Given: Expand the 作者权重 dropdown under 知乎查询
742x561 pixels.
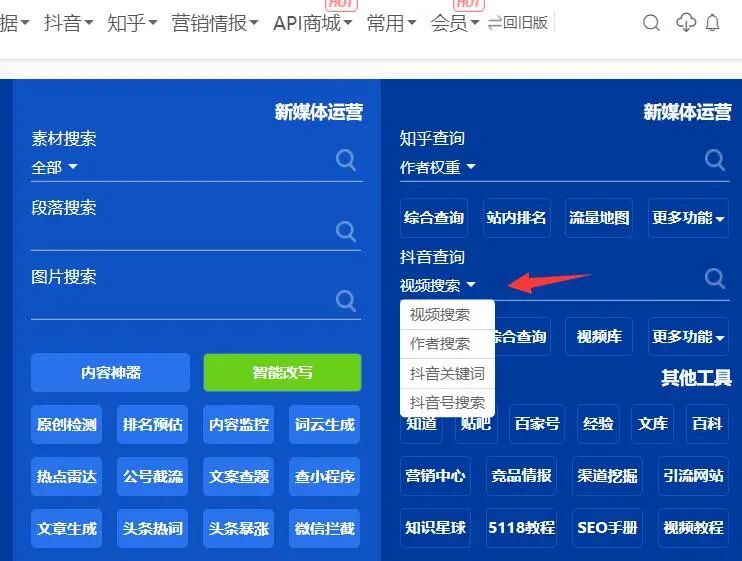Looking at the screenshot, I should (437, 167).
